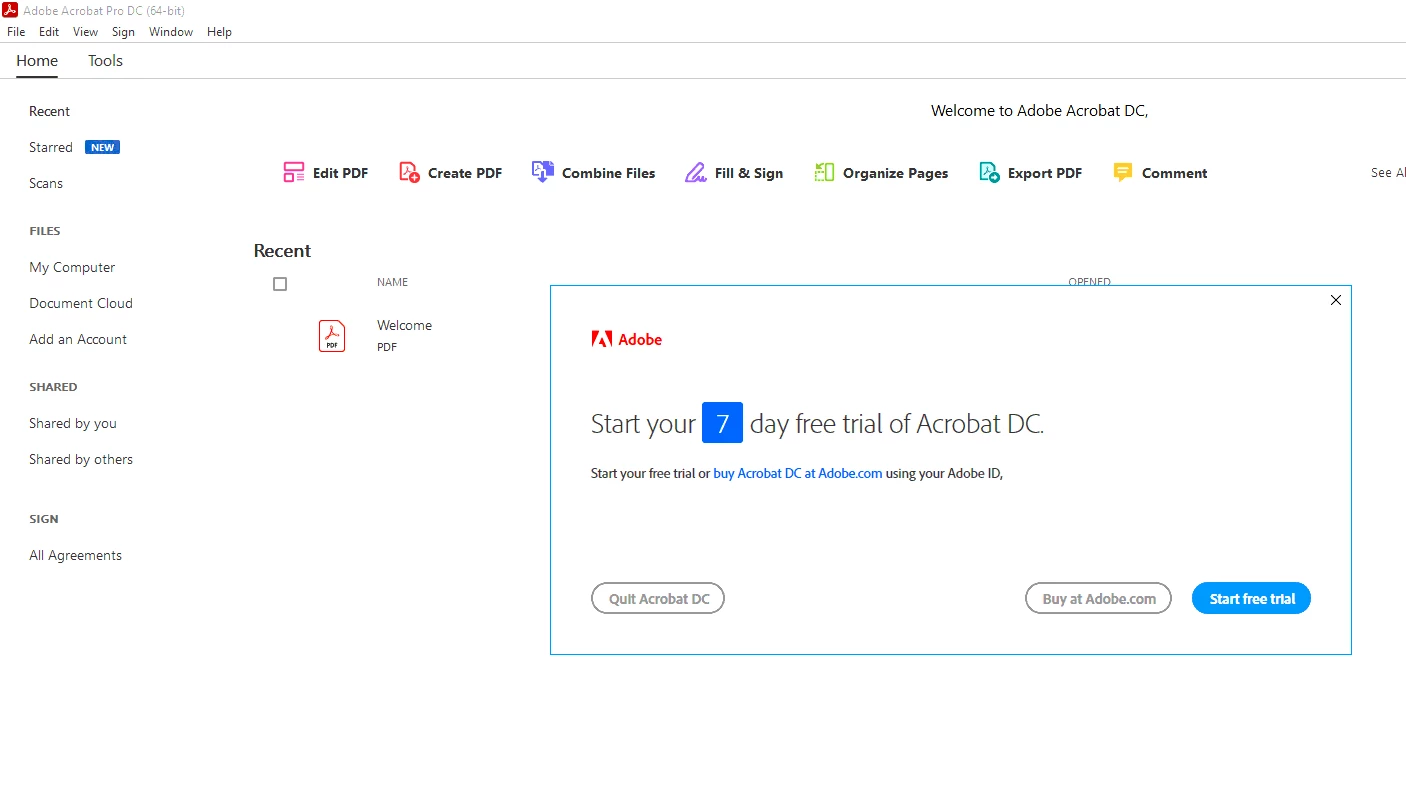Click Add an Account in sidebar
This screenshot has width=1406, height=811.
(78, 339)
